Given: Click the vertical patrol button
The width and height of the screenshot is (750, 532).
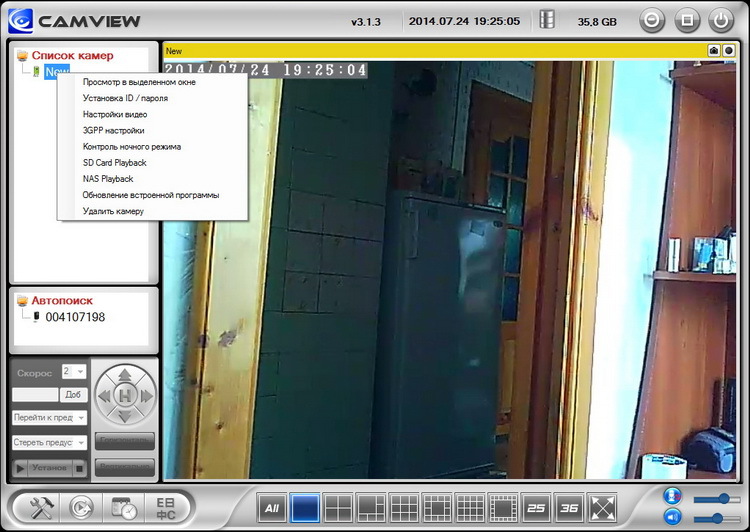Looking at the screenshot, I should [125, 467].
